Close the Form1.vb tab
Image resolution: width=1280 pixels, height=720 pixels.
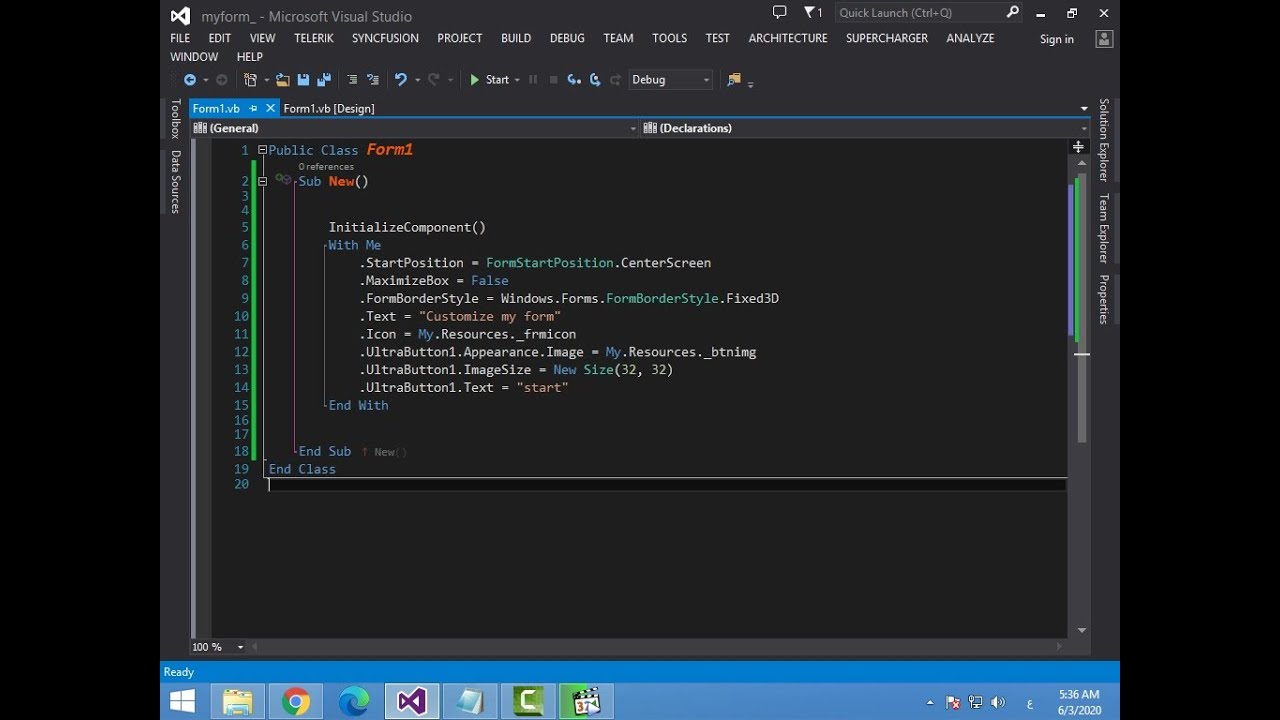click(270, 108)
